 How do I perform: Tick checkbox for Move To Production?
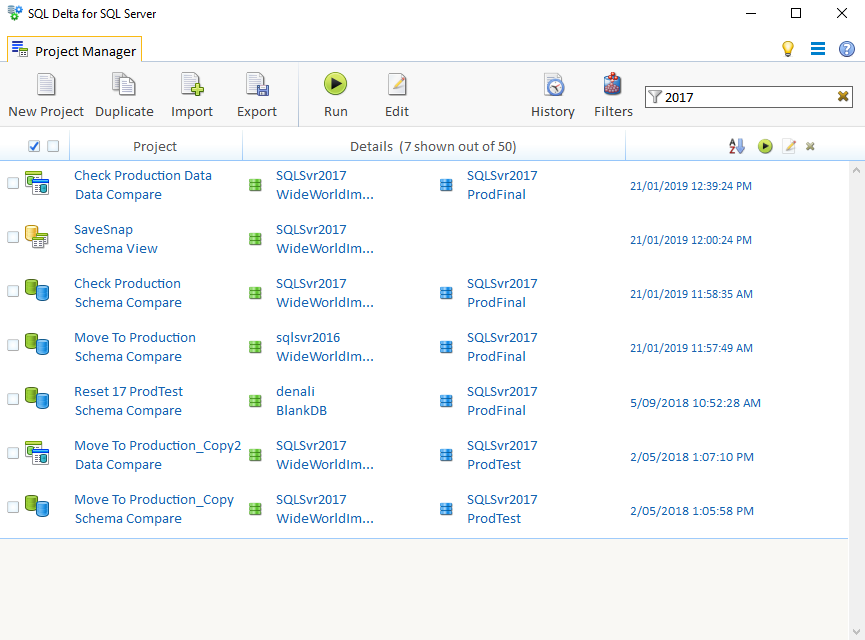coord(13,345)
